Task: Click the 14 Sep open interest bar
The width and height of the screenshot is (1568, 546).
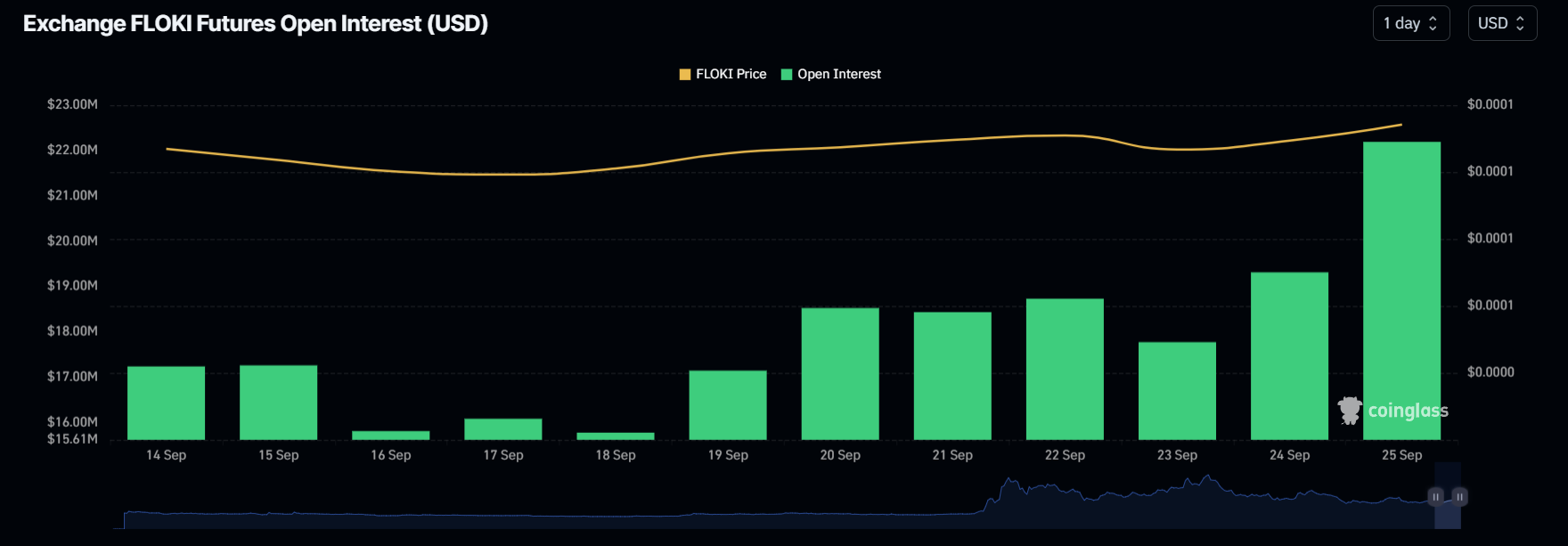Action: pos(166,403)
